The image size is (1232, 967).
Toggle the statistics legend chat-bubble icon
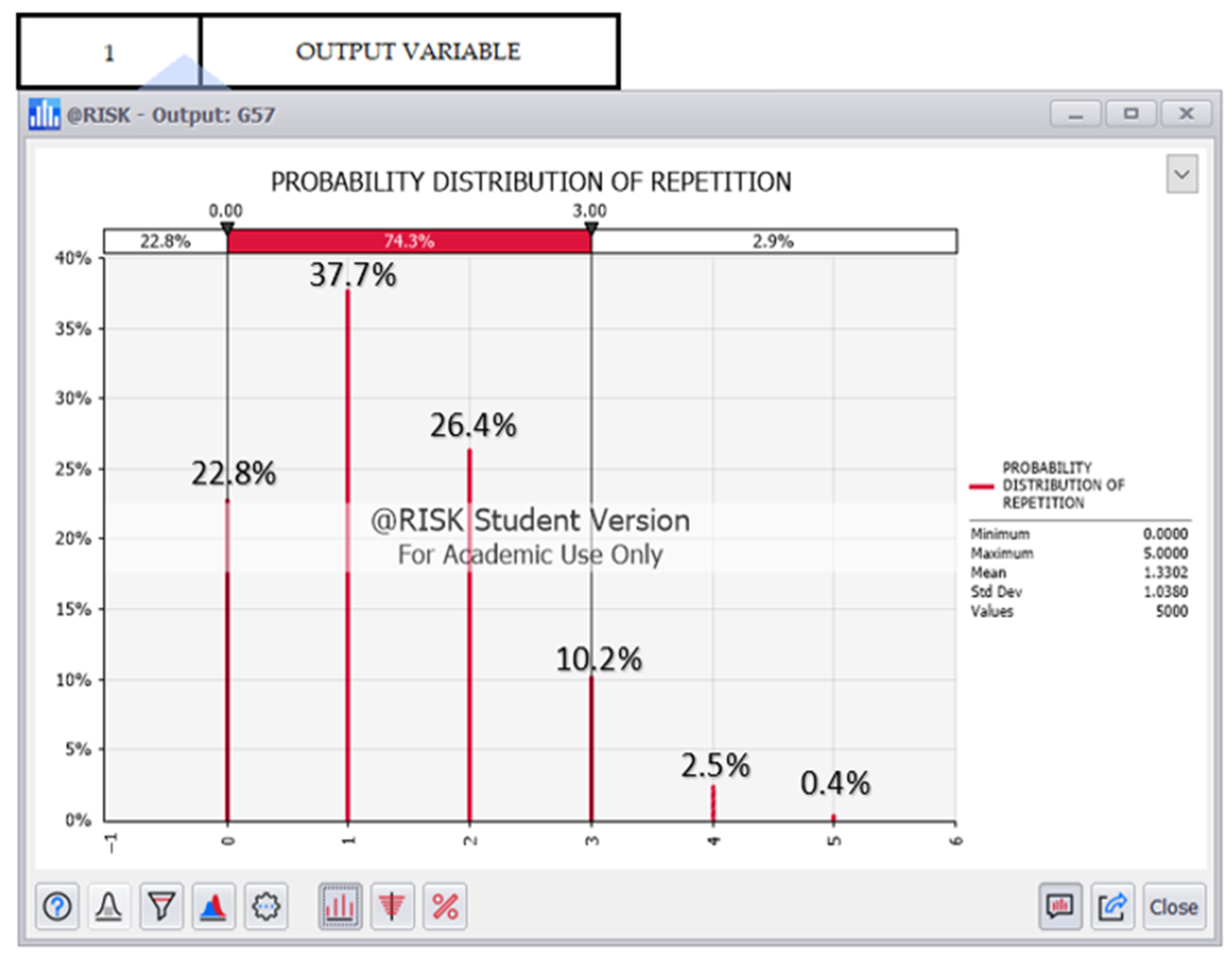(x=1060, y=907)
